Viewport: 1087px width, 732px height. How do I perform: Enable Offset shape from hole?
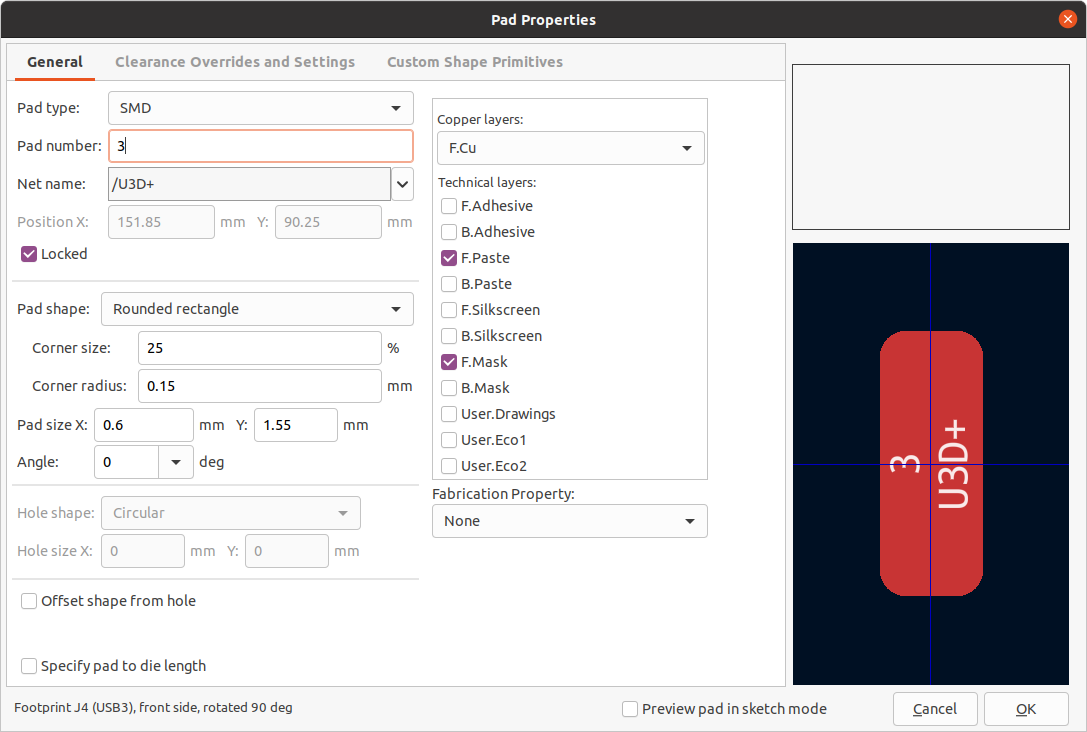click(x=30, y=601)
